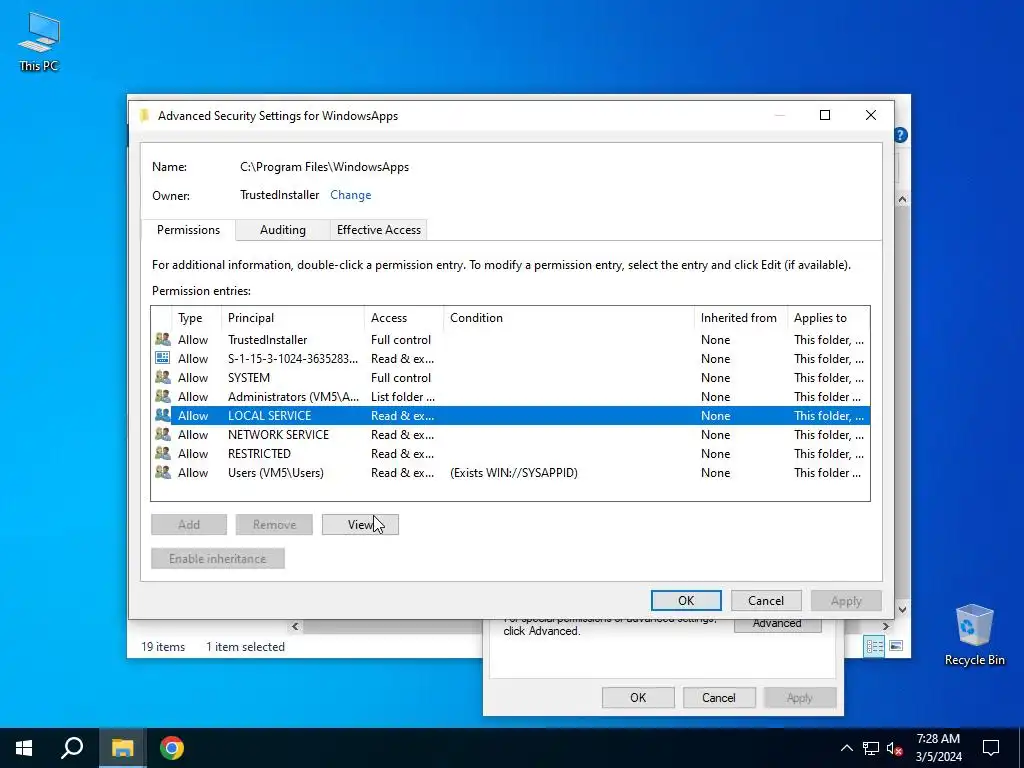This screenshot has width=1024, height=768.
Task: Confirm with OK in Advanced Security Settings
Action: coord(686,601)
